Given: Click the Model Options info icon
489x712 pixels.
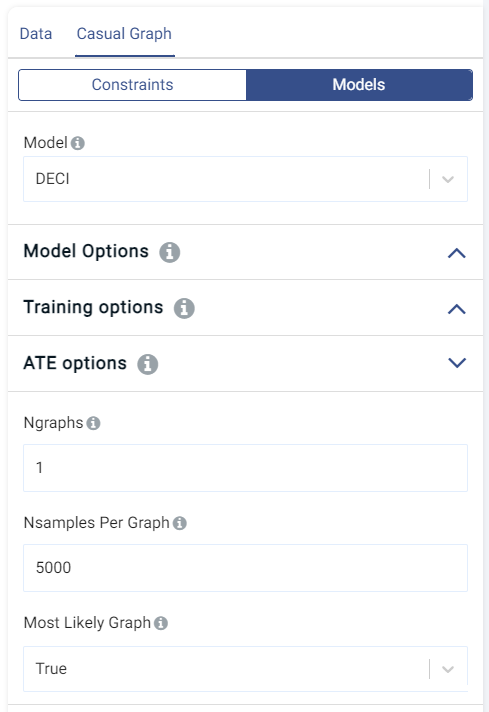Looking at the screenshot, I should coord(169,252).
